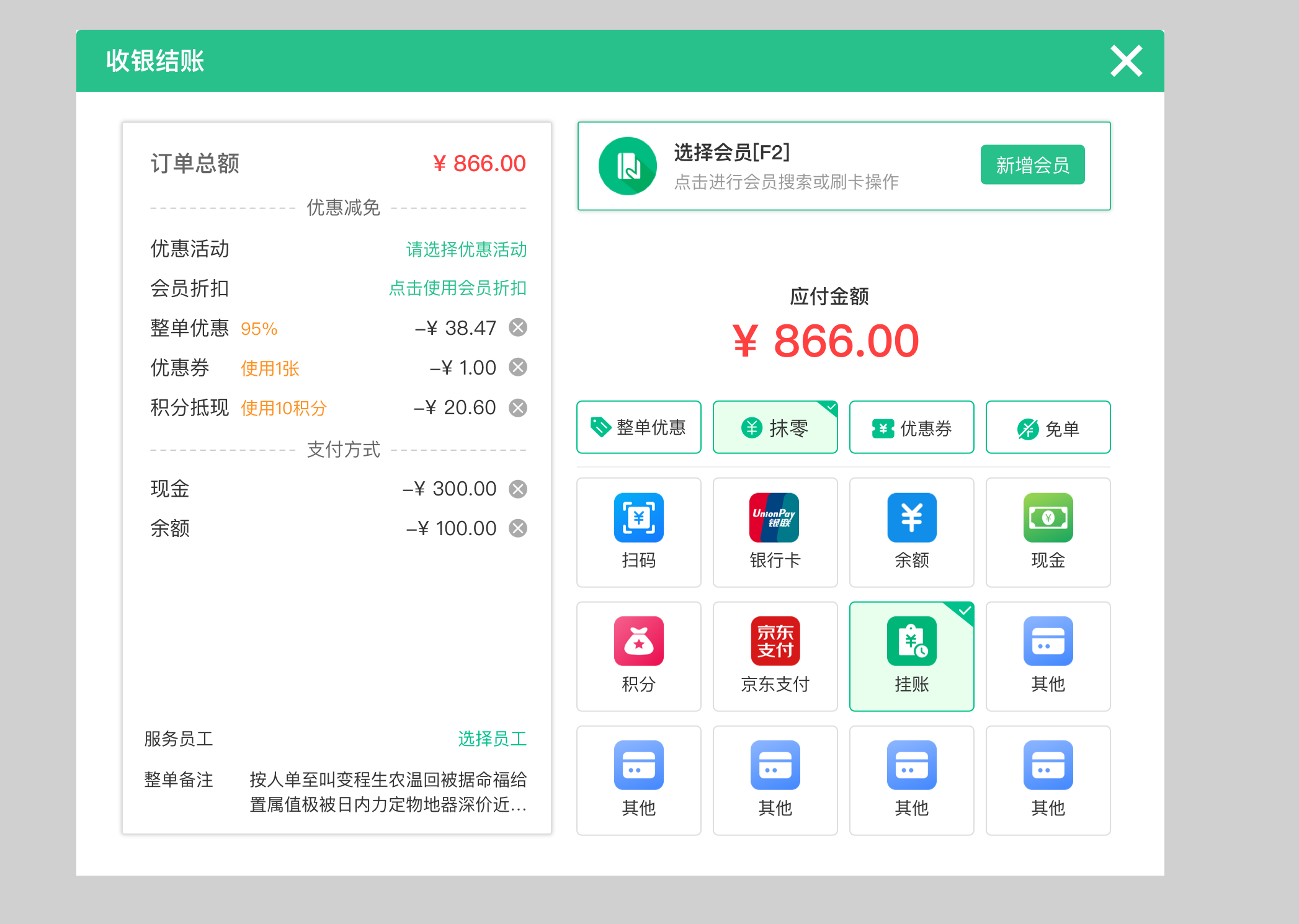
Task: Pick the 余额 balance payment icon
Action: [x=911, y=532]
